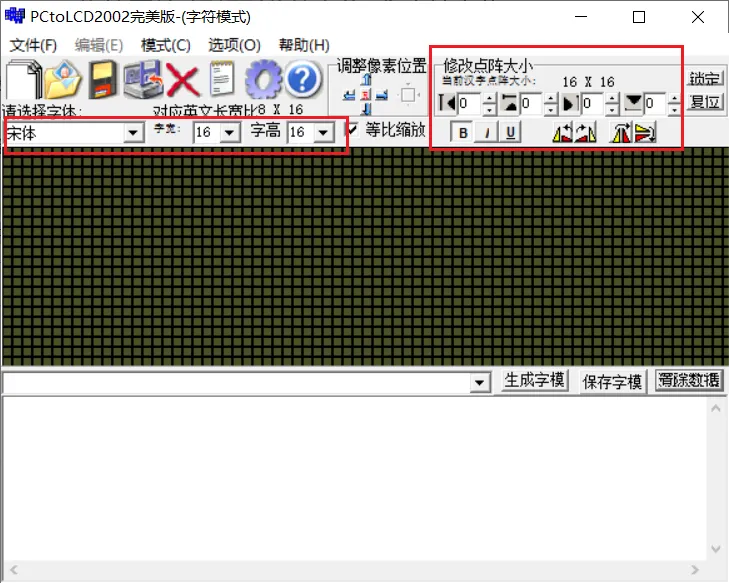This screenshot has width=729, height=583.
Task: Open the 编辑(E) menu
Action: click(x=99, y=45)
